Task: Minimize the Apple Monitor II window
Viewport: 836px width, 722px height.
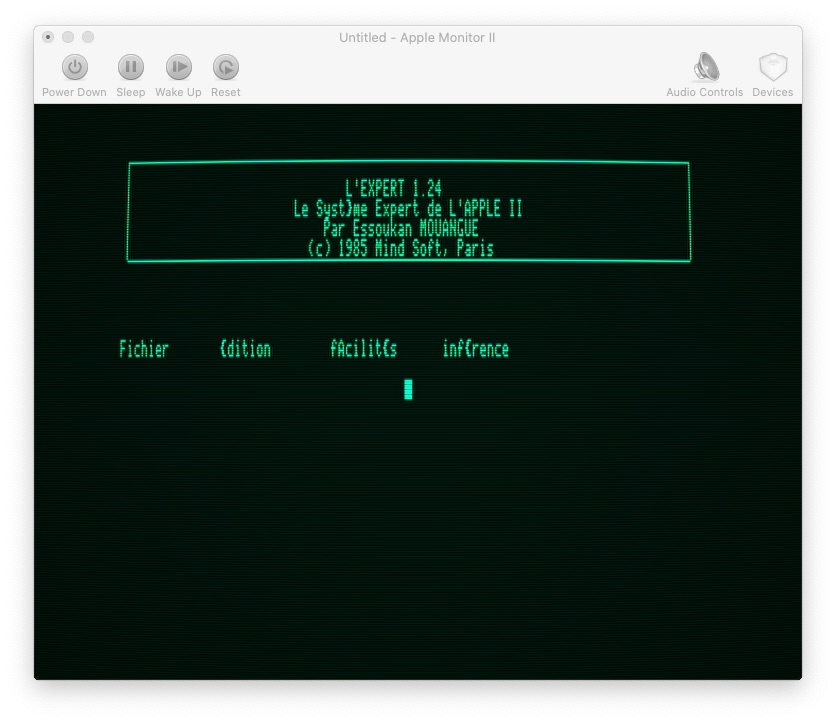Action: click(x=68, y=37)
